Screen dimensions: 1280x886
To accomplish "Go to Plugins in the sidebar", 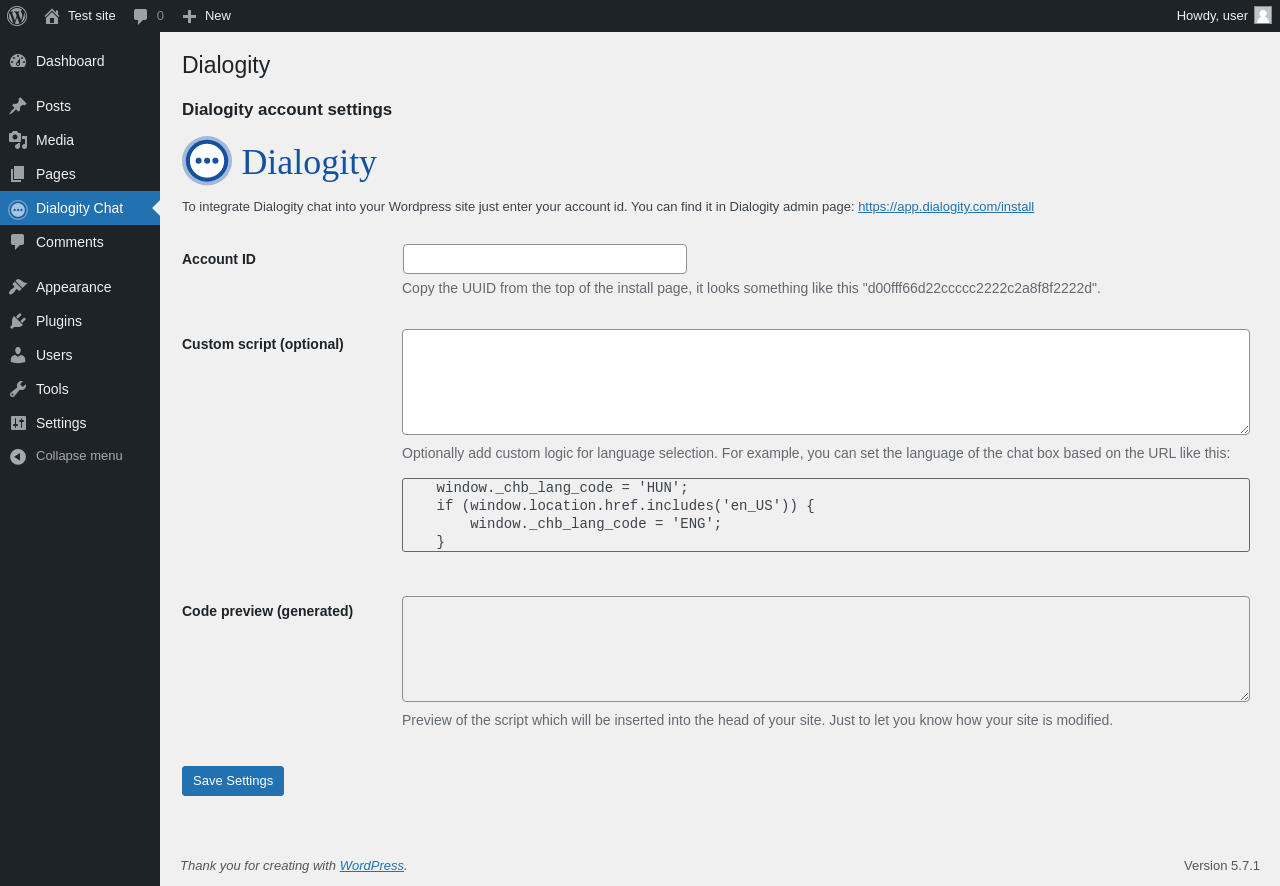I will point(59,321).
